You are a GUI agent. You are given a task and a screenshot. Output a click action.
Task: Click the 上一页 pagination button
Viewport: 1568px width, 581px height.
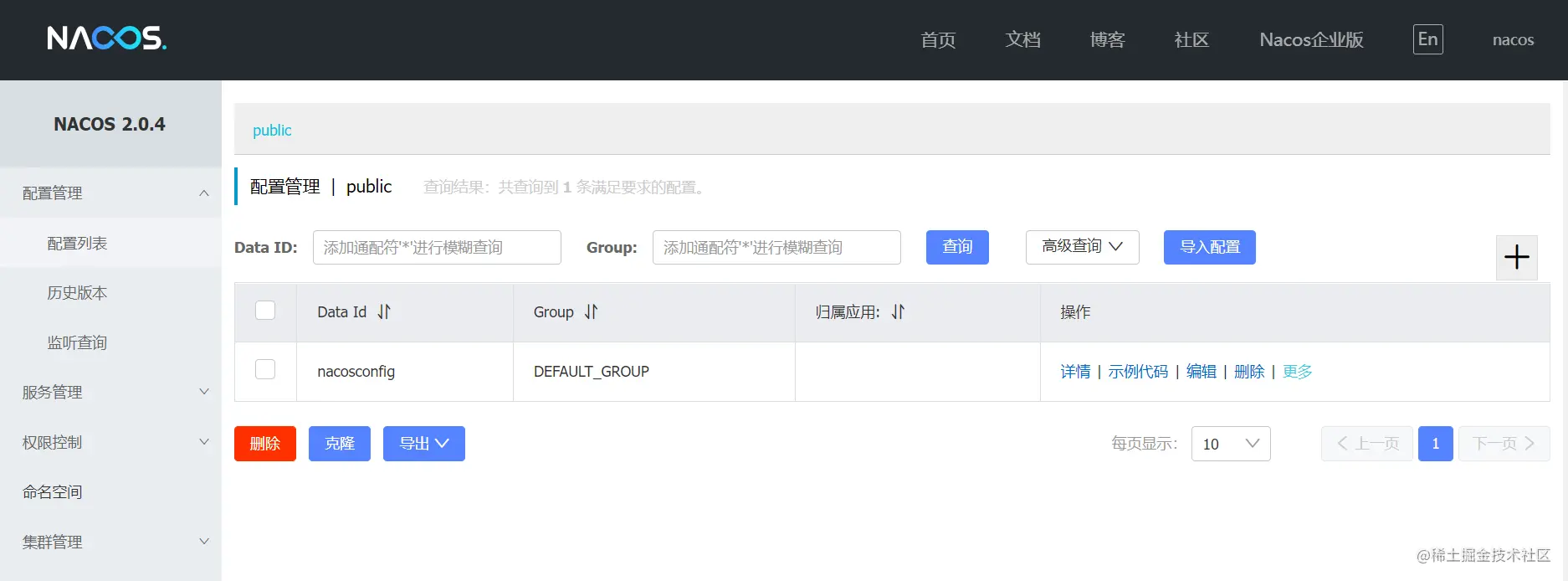point(1367,444)
